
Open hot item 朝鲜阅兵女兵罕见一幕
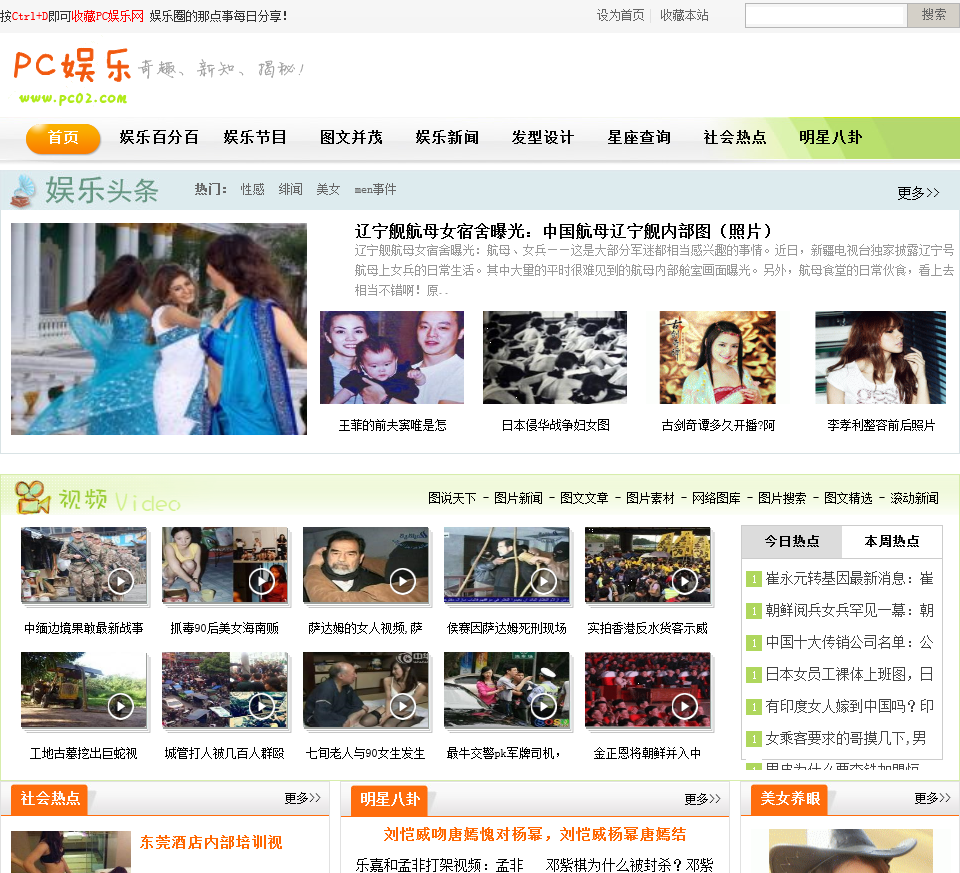click(849, 610)
